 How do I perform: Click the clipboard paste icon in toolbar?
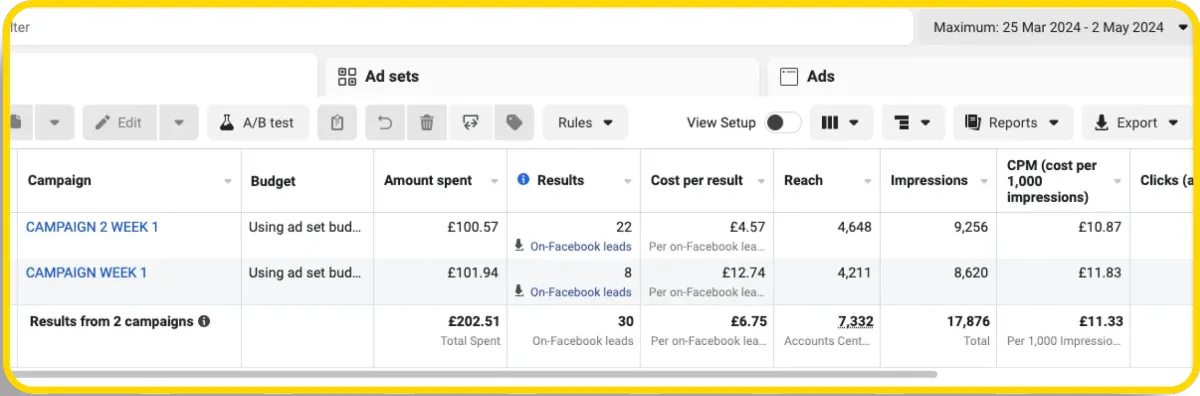pyautogui.click(x=337, y=123)
